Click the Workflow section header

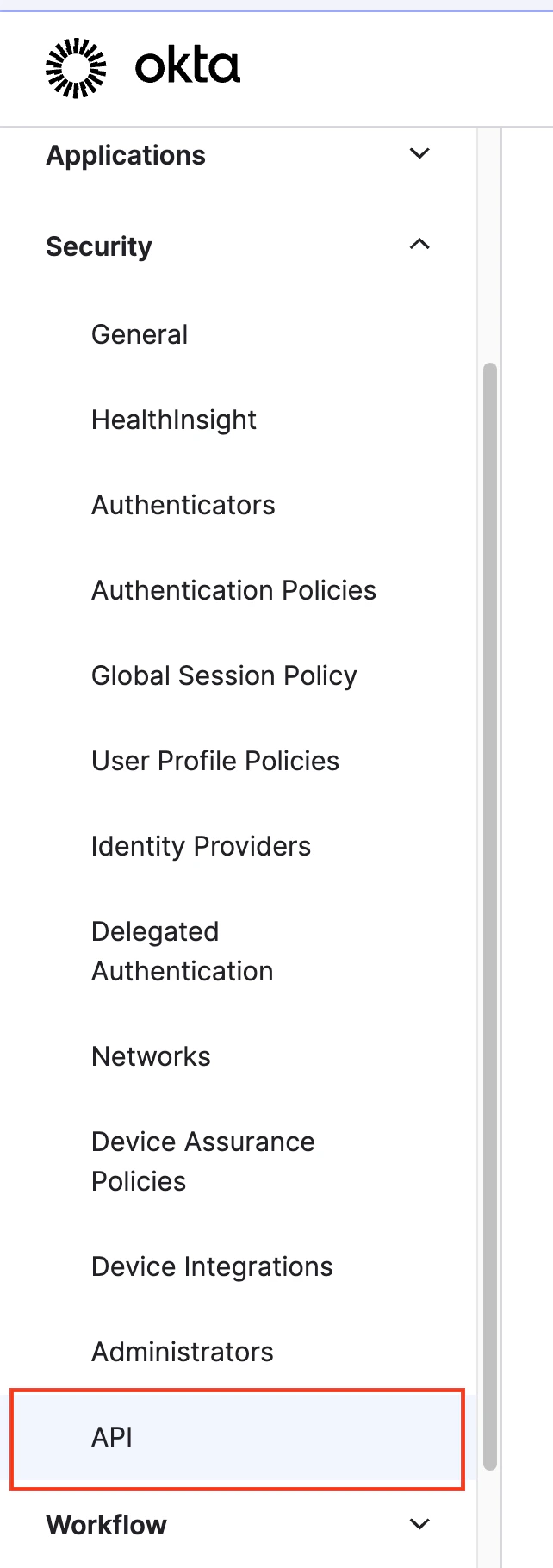[x=106, y=1523]
